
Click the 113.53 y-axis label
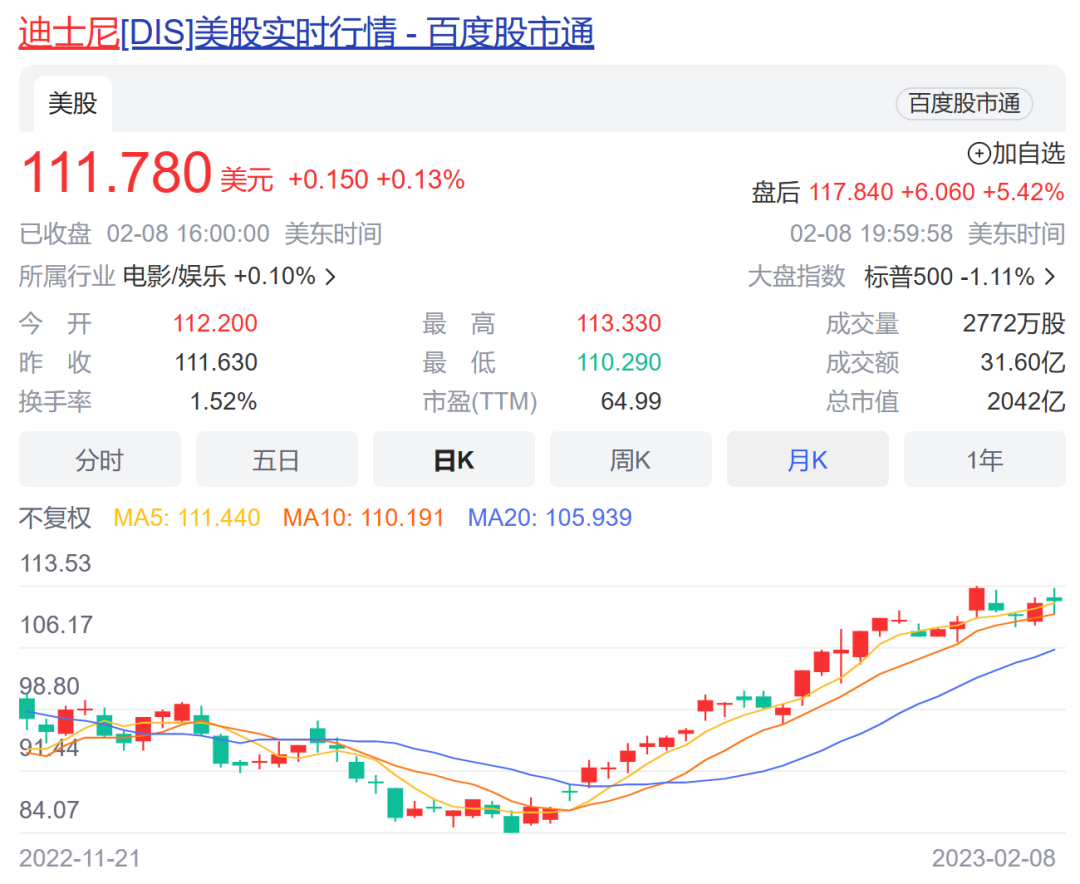55,564
